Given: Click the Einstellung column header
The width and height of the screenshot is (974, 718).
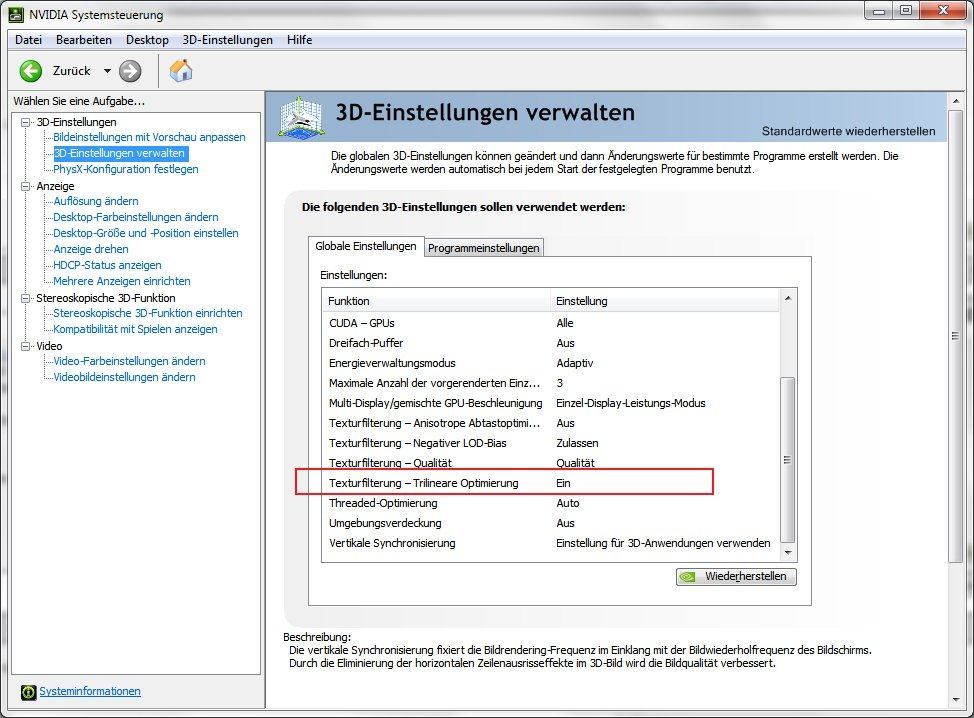Looking at the screenshot, I should [x=665, y=301].
